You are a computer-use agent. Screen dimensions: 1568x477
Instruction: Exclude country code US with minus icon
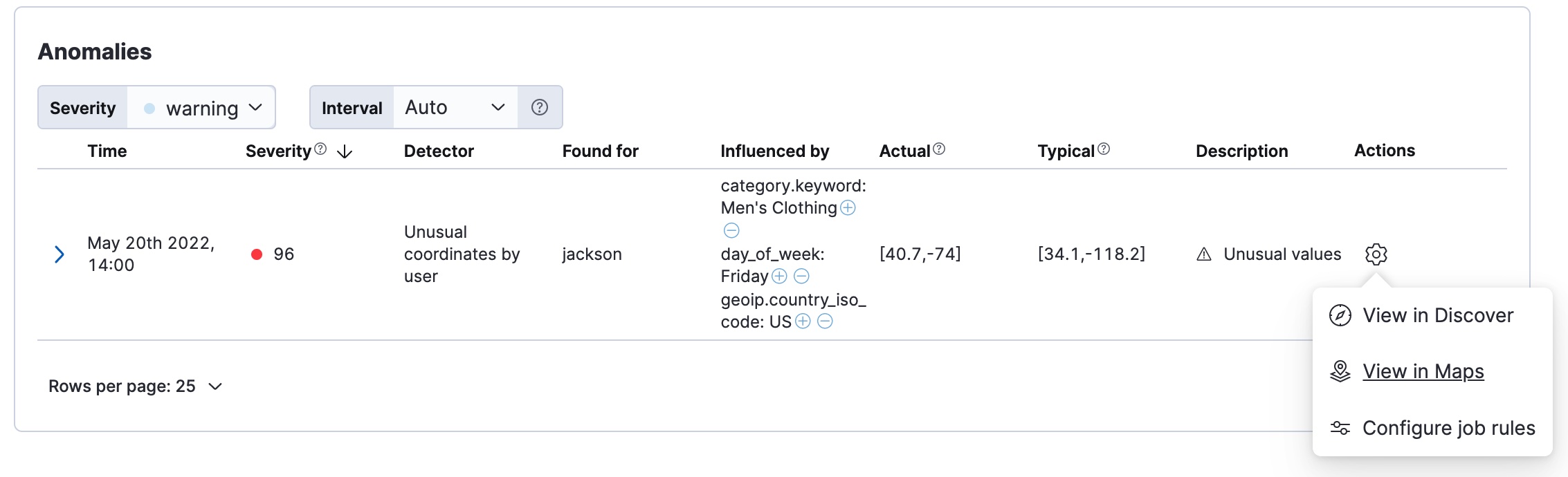click(825, 321)
